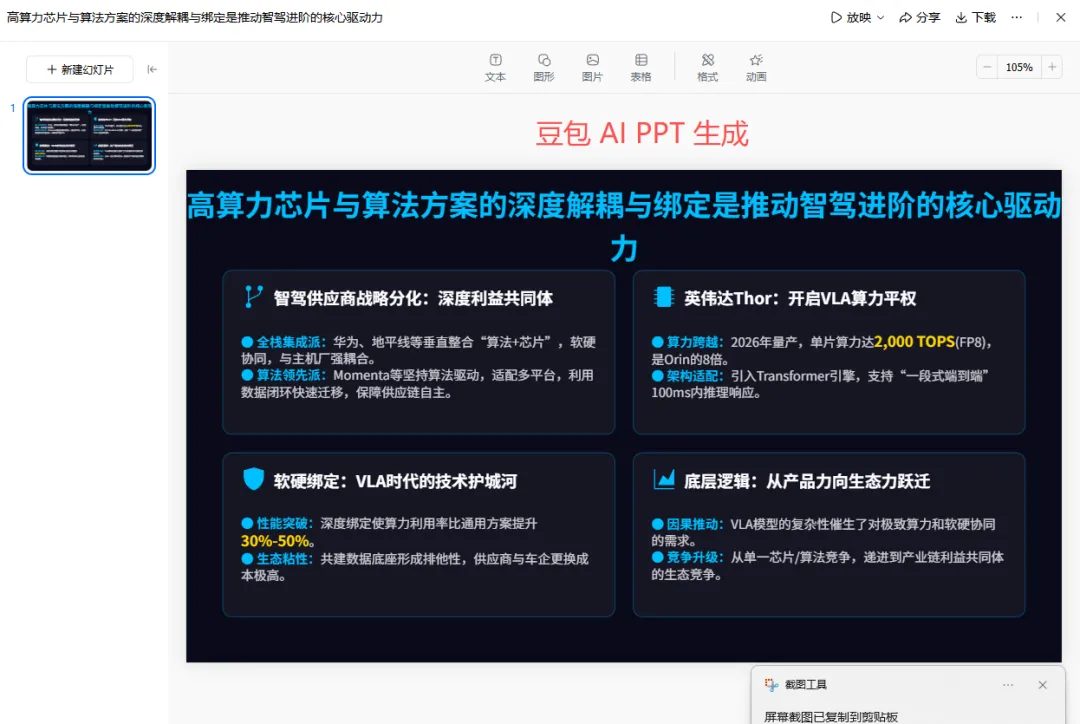1080x724 pixels.
Task: Close the PPT editor window
Action: click(x=1061, y=17)
